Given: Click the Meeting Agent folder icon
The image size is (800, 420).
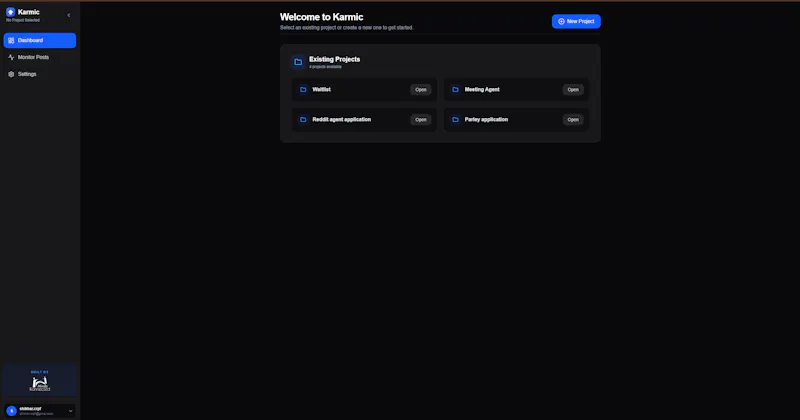Looking at the screenshot, I should tap(456, 89).
